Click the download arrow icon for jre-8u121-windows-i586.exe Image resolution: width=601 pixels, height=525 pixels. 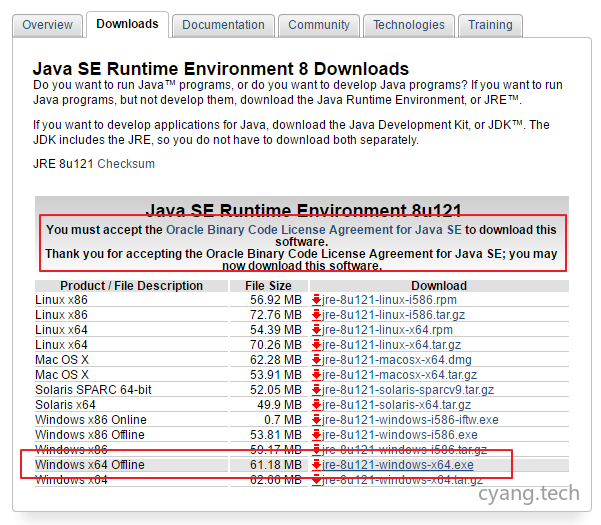point(316,435)
